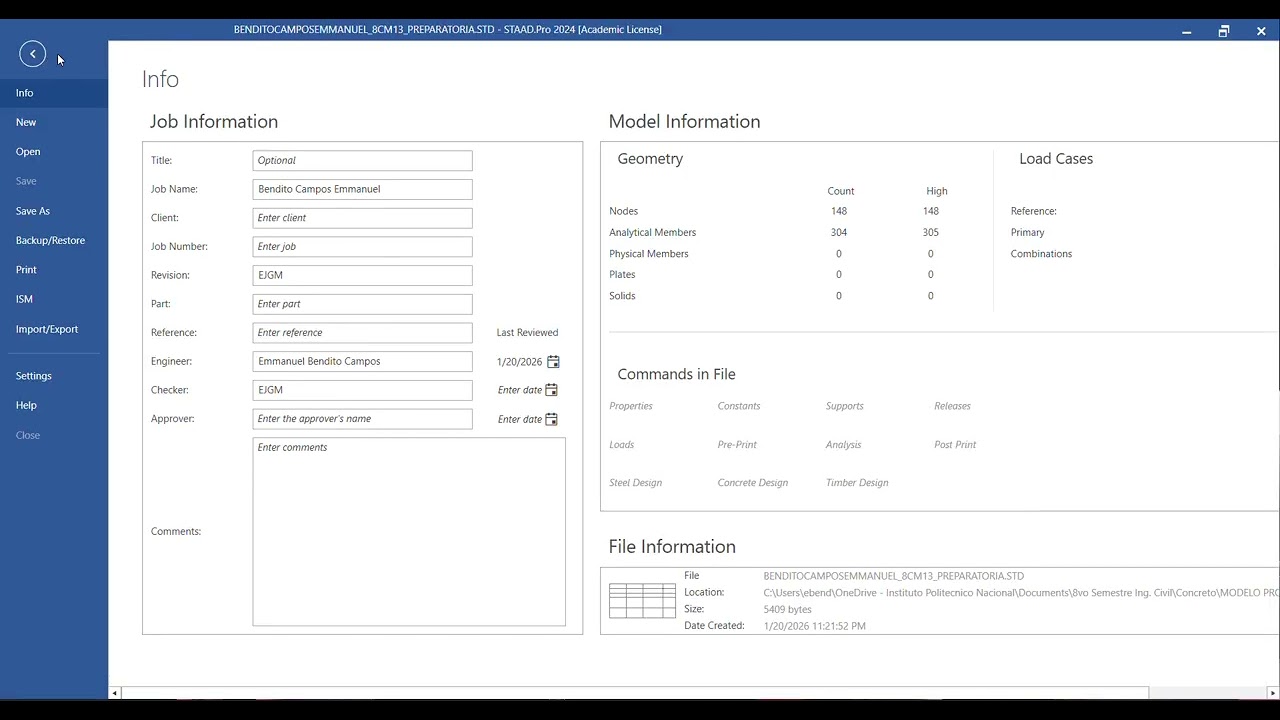Viewport: 1280px width, 720px height.
Task: Click the Nodes count value 148
Action: coord(839,211)
